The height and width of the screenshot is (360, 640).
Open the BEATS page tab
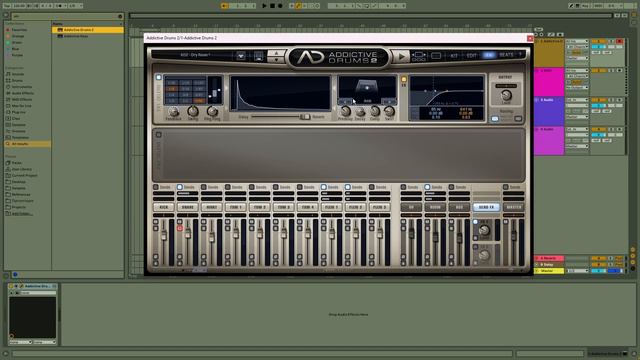(506, 55)
